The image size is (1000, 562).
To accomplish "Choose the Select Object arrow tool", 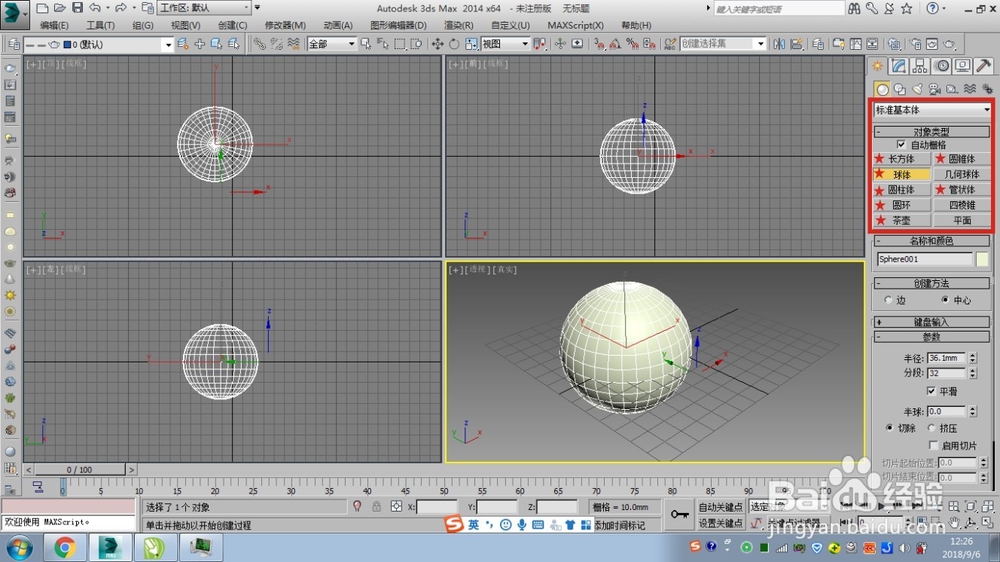I will pos(366,44).
